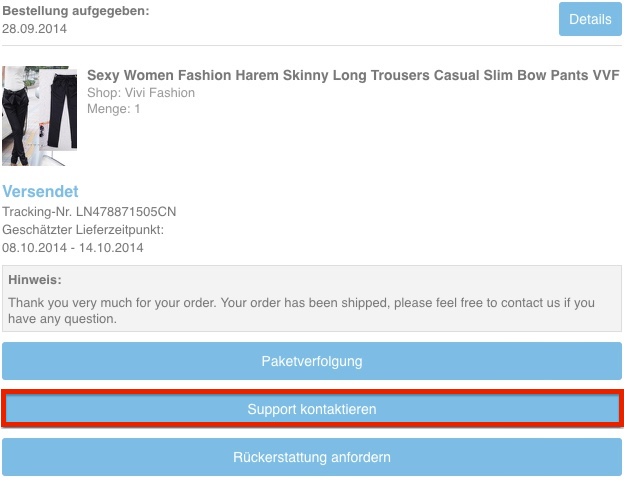630x482 pixels.
Task: Click the seller's thank you message text
Action: click(x=301, y=310)
